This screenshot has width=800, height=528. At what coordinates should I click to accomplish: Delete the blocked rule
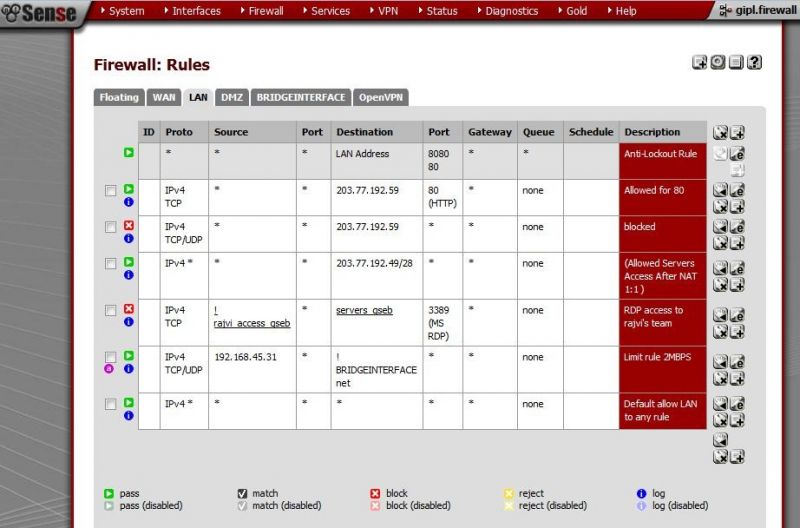[x=720, y=243]
